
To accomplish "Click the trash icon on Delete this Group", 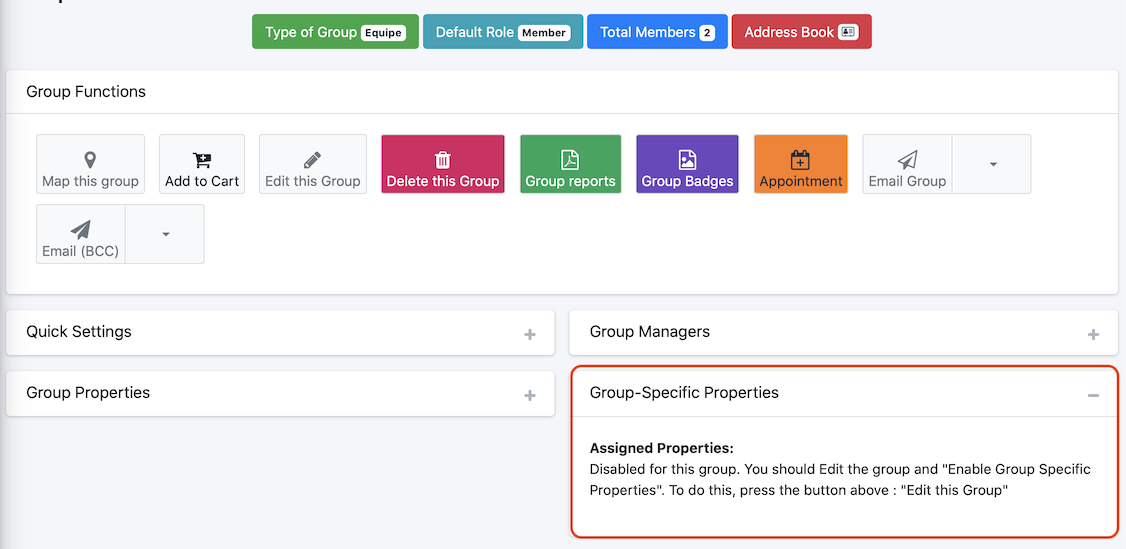I will pos(442,159).
